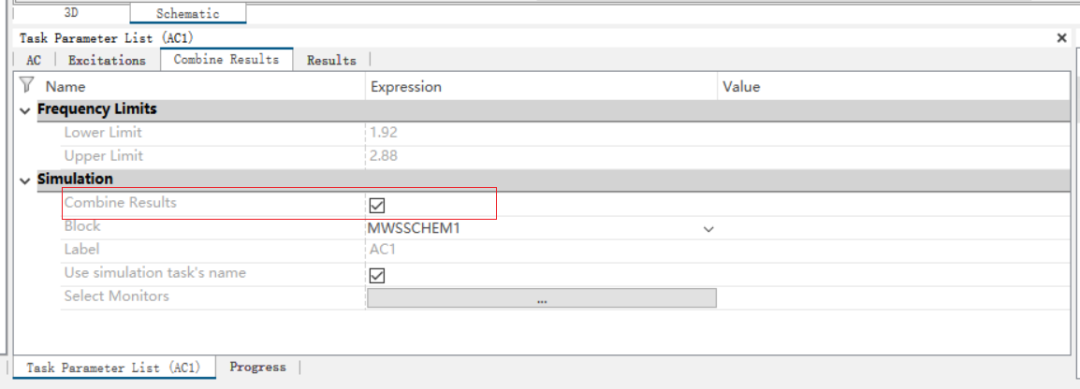Select Task Parameter List (AC1) bottom tab

[x=114, y=368]
